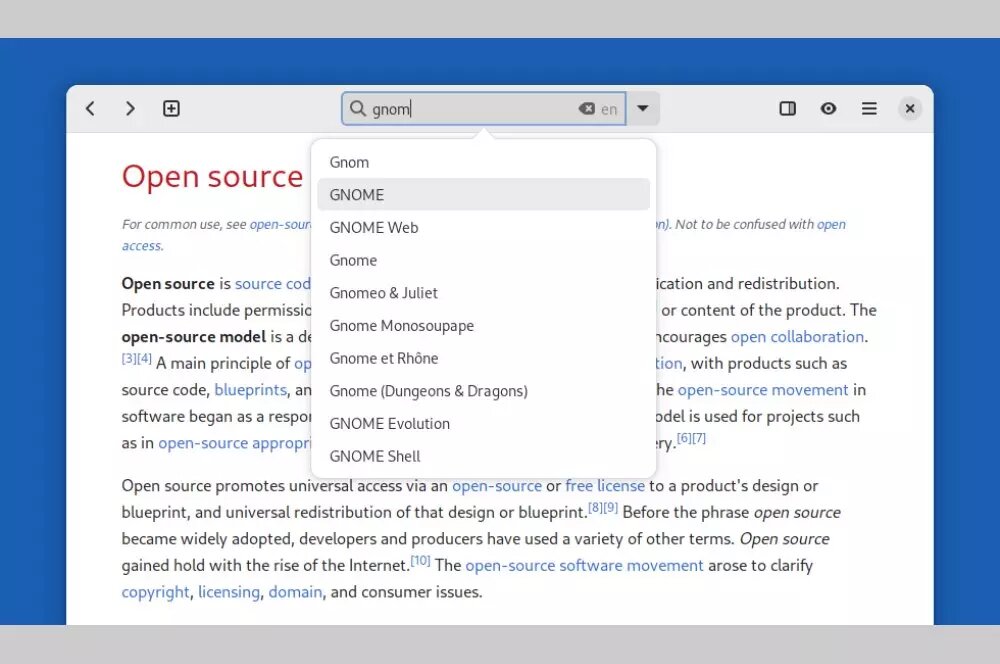Click citation reference [10]
The image size is (1000, 664).
pos(420,561)
